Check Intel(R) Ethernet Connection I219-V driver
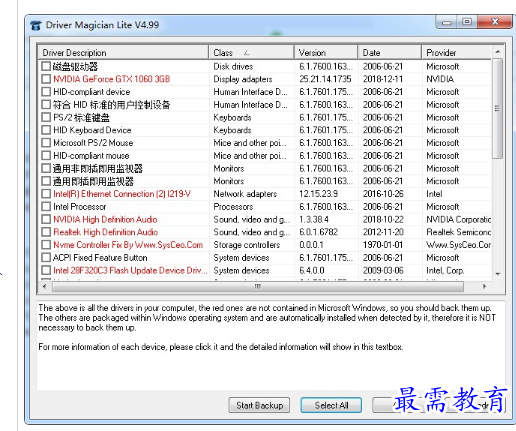This screenshot has height=431, width=516. click(46, 194)
